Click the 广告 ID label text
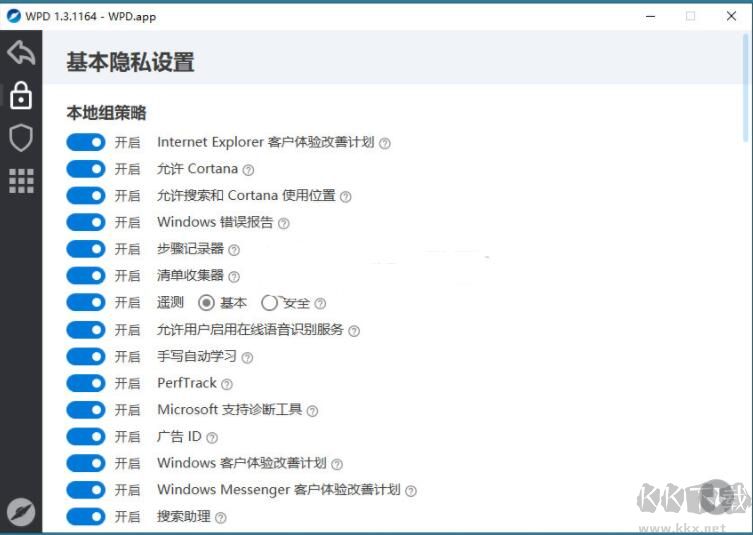753x535 pixels. (x=179, y=437)
